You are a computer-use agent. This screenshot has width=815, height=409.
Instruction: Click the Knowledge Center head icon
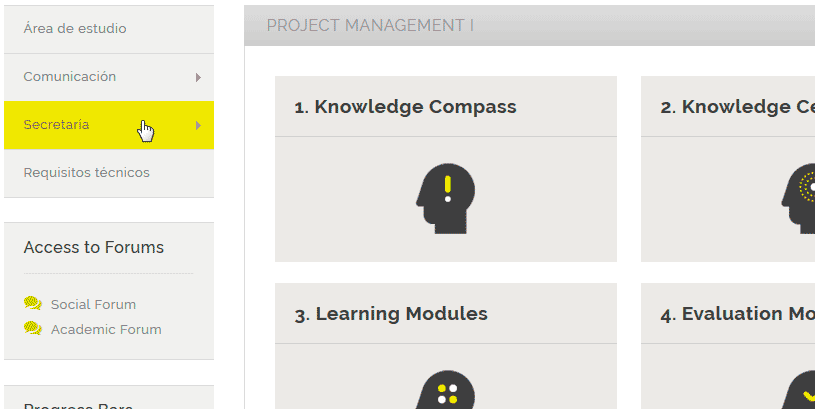(799, 198)
